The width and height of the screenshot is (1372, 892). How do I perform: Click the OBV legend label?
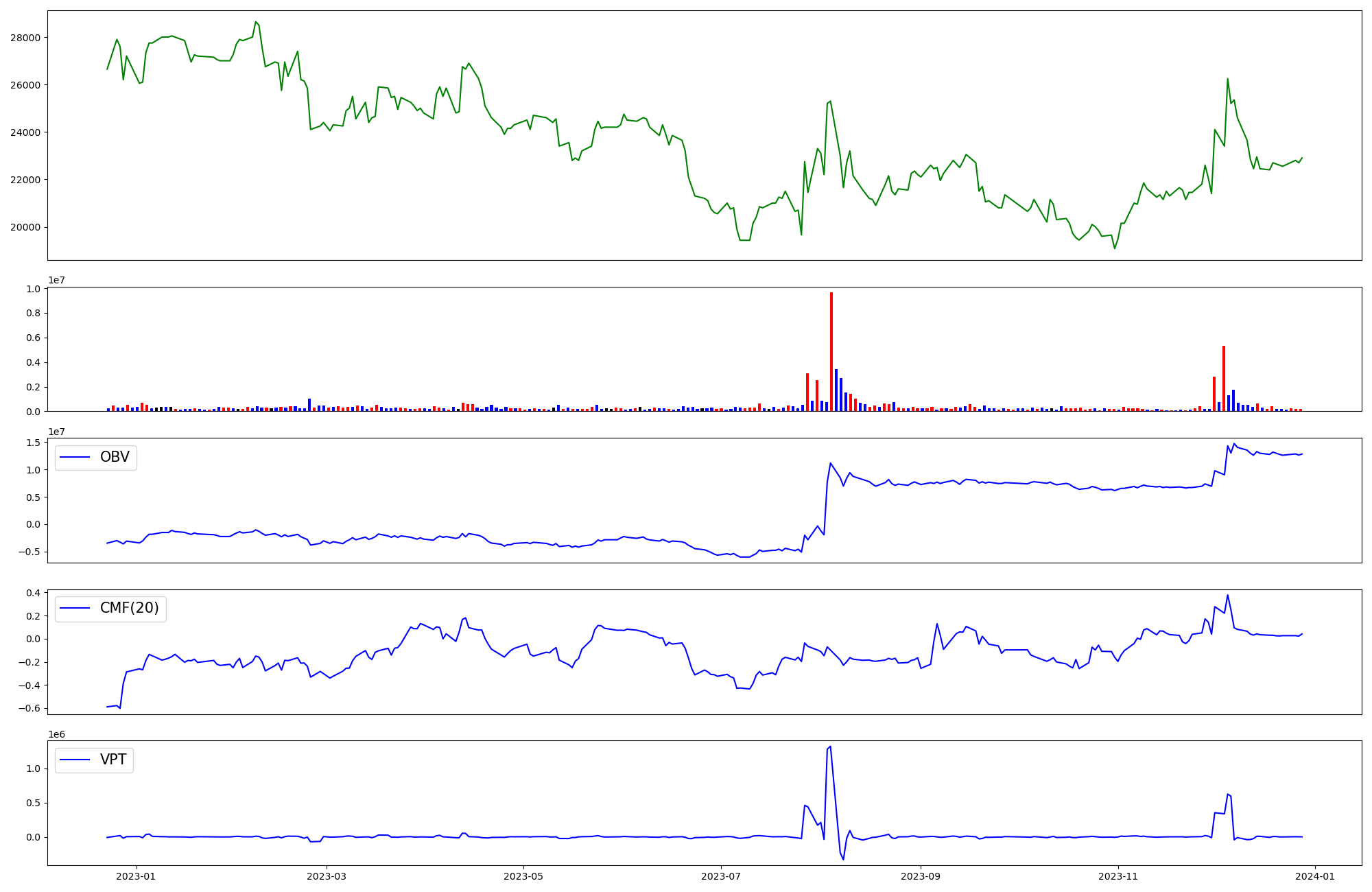(x=115, y=457)
